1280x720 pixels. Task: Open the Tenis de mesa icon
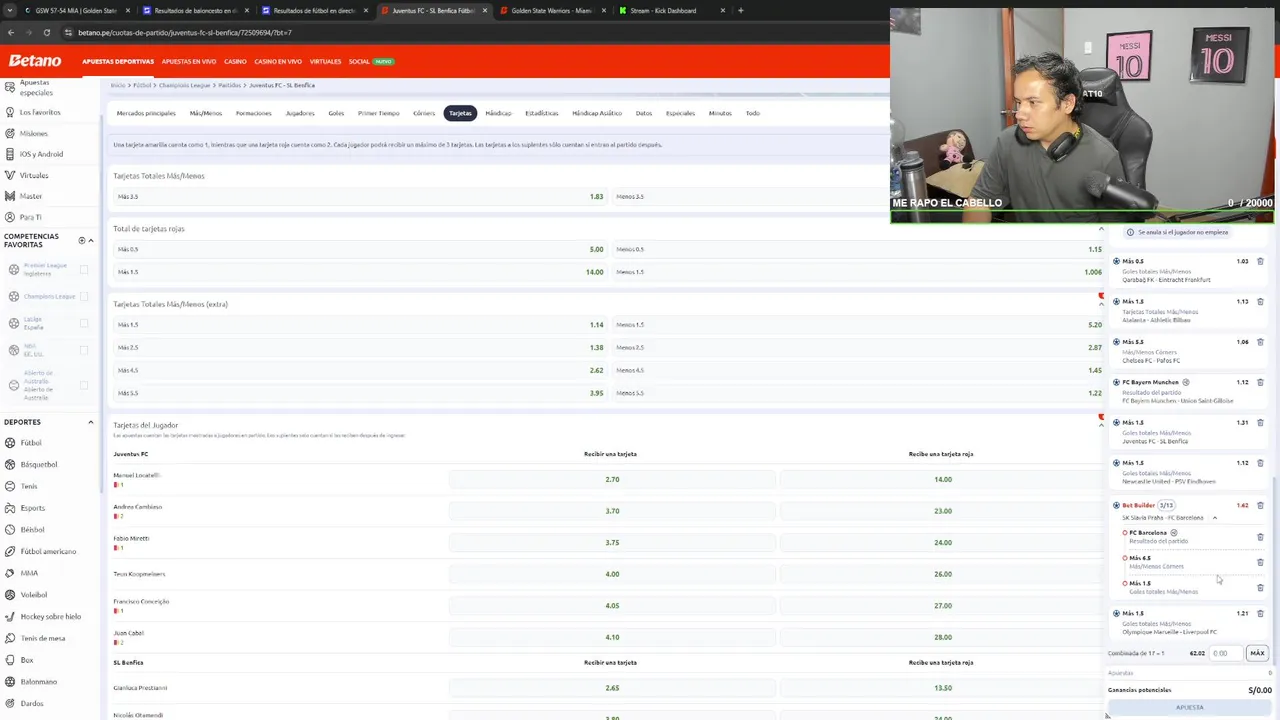click(x=10, y=638)
